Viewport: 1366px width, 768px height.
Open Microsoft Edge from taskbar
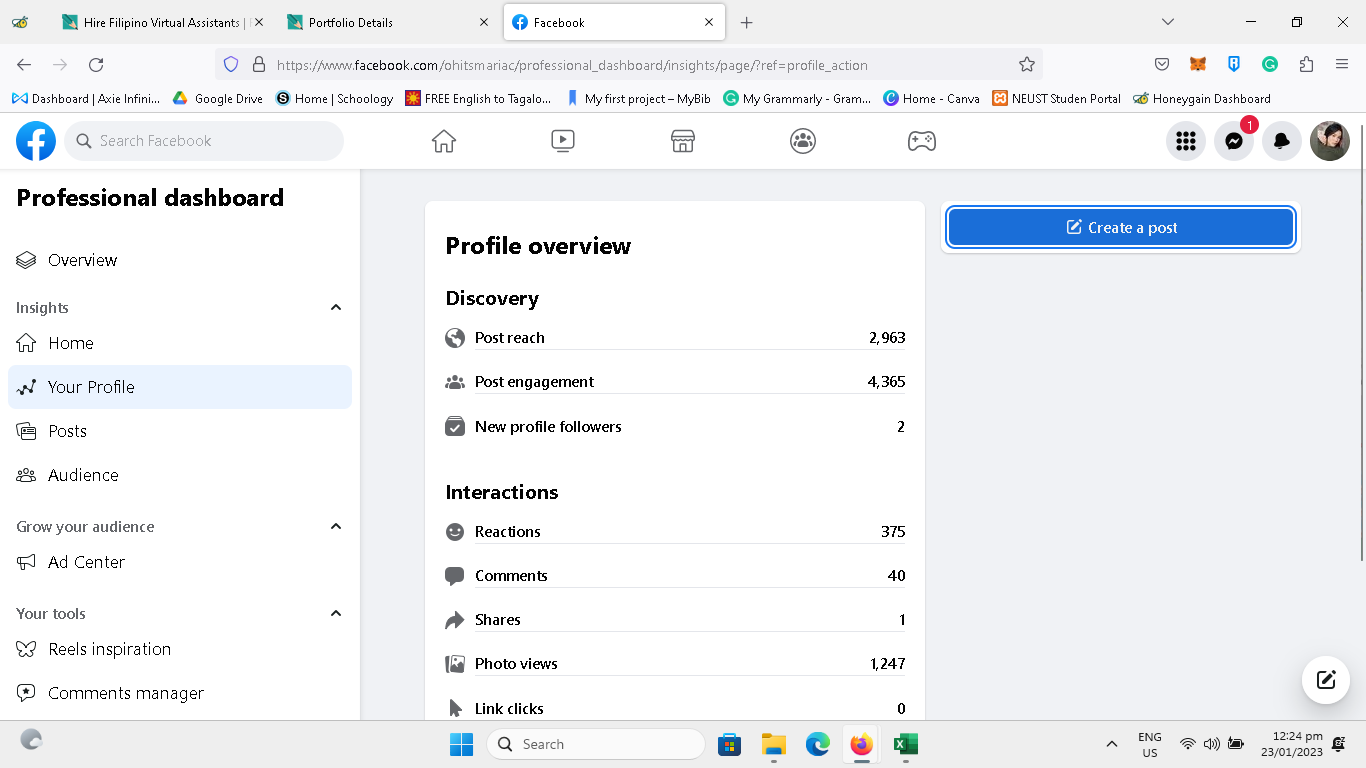(x=818, y=744)
